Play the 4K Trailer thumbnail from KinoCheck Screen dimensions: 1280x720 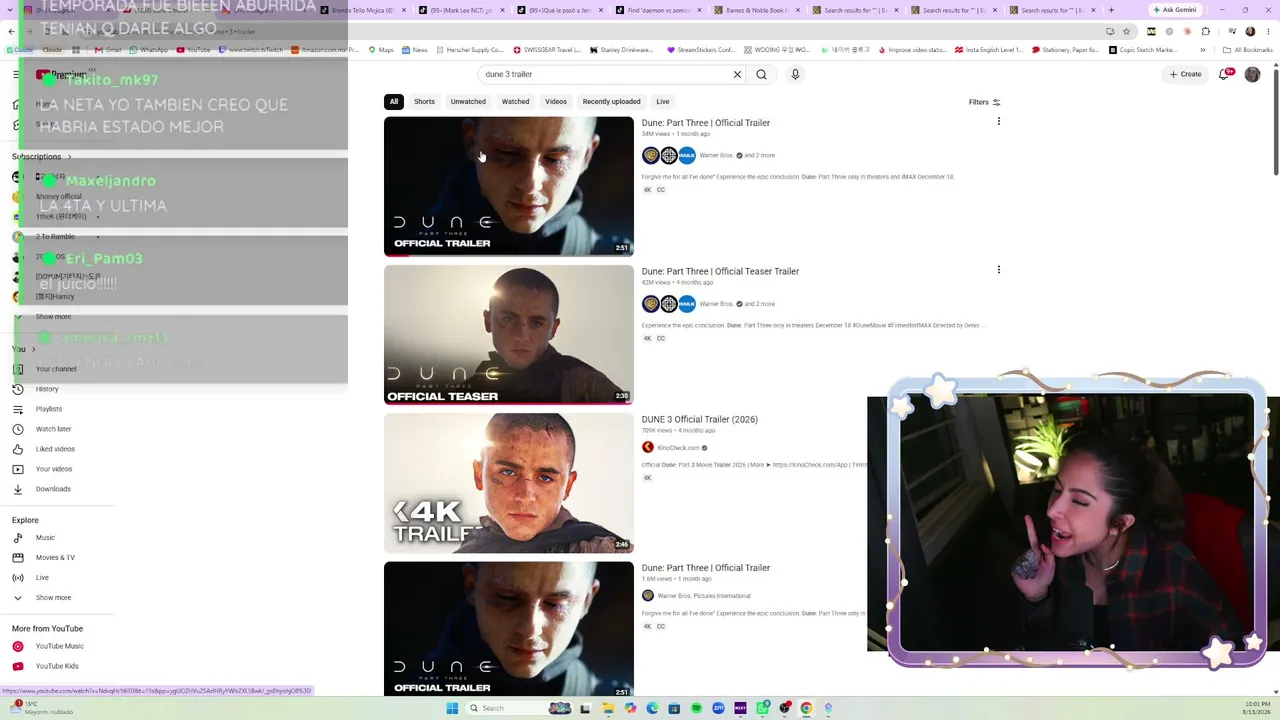509,483
